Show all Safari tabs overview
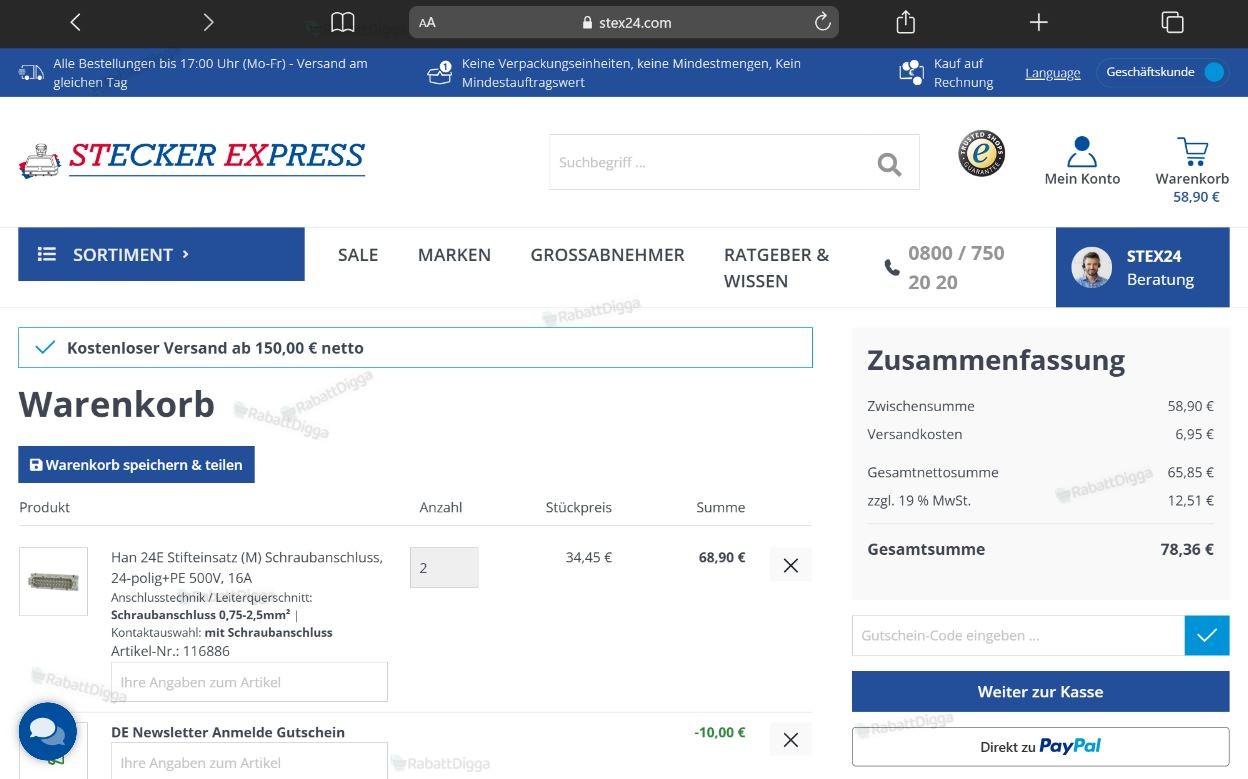1248x779 pixels. pyautogui.click(x=1172, y=22)
